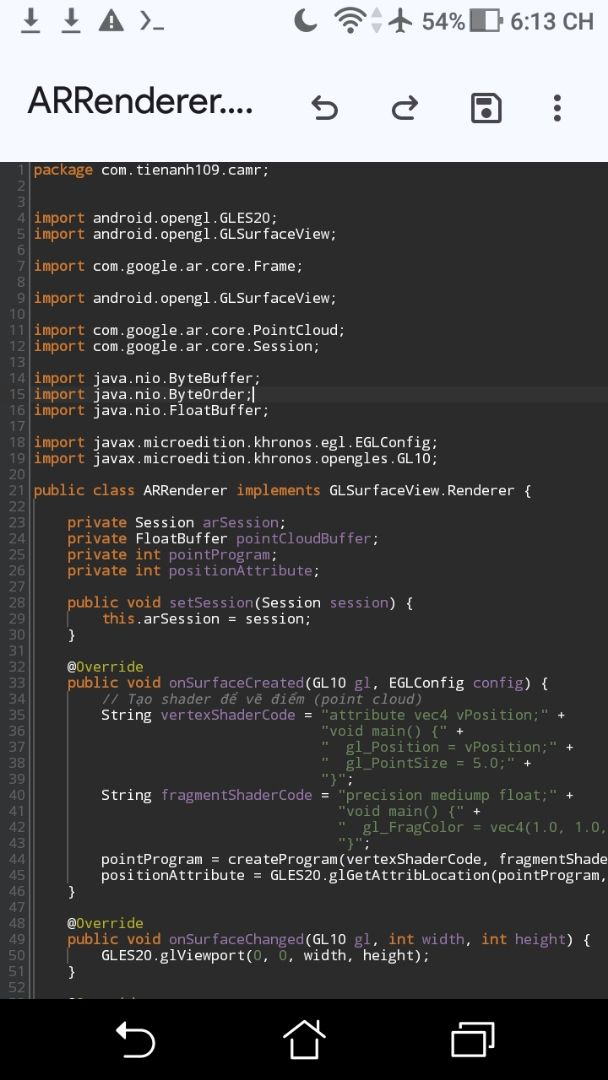Click the glGetAttribLocation line
This screenshot has width=608, height=1080.
[x=355, y=875]
